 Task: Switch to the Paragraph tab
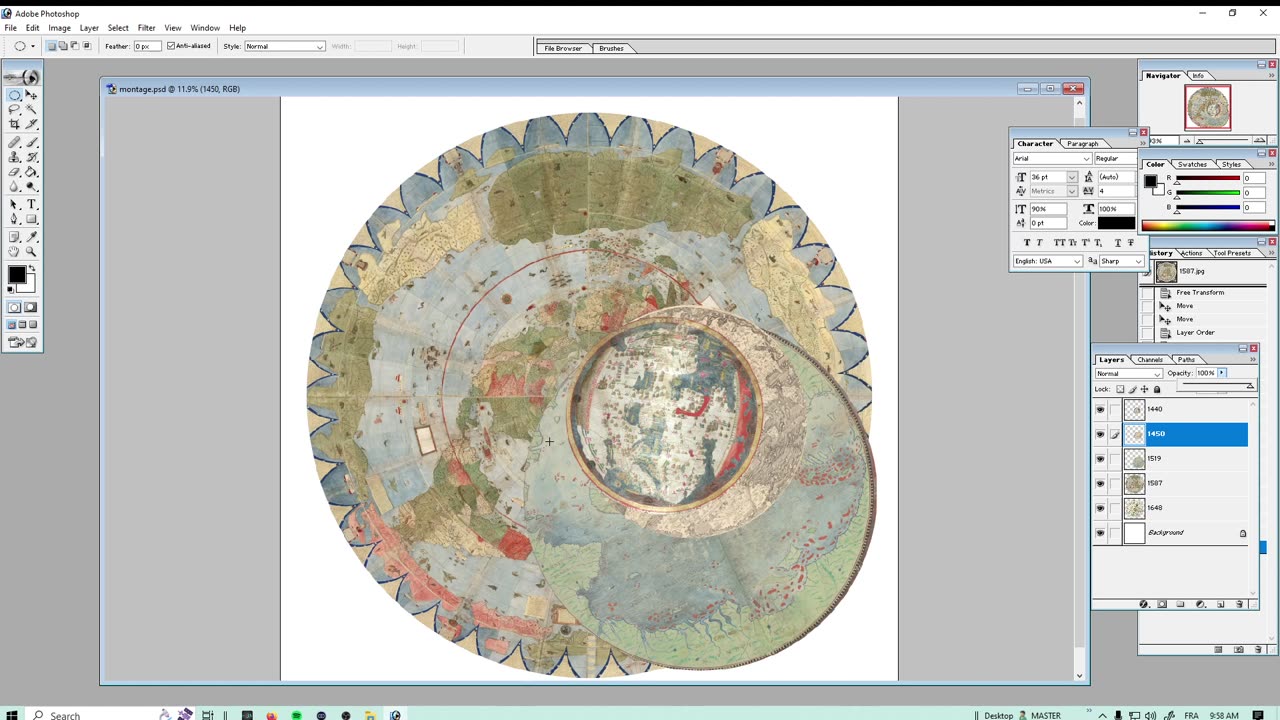[1082, 143]
